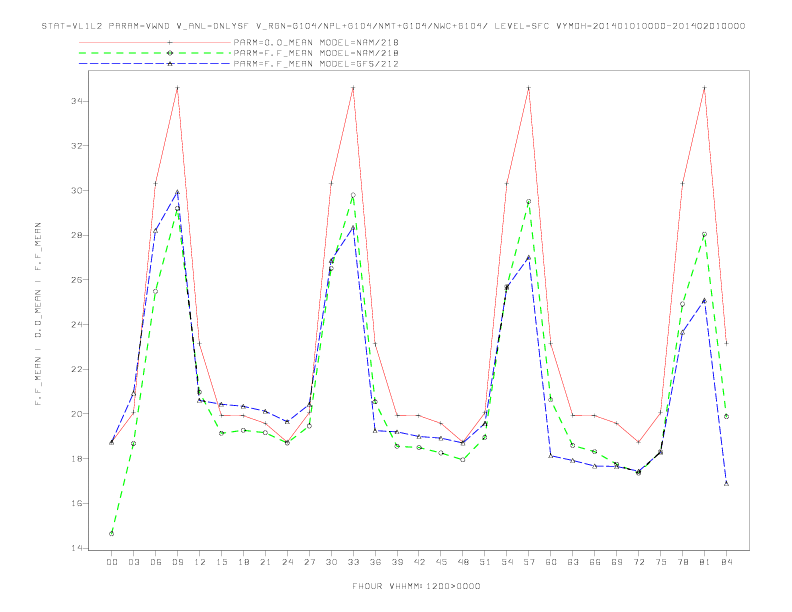Click x-axis forecast hour label 06

[156, 562]
